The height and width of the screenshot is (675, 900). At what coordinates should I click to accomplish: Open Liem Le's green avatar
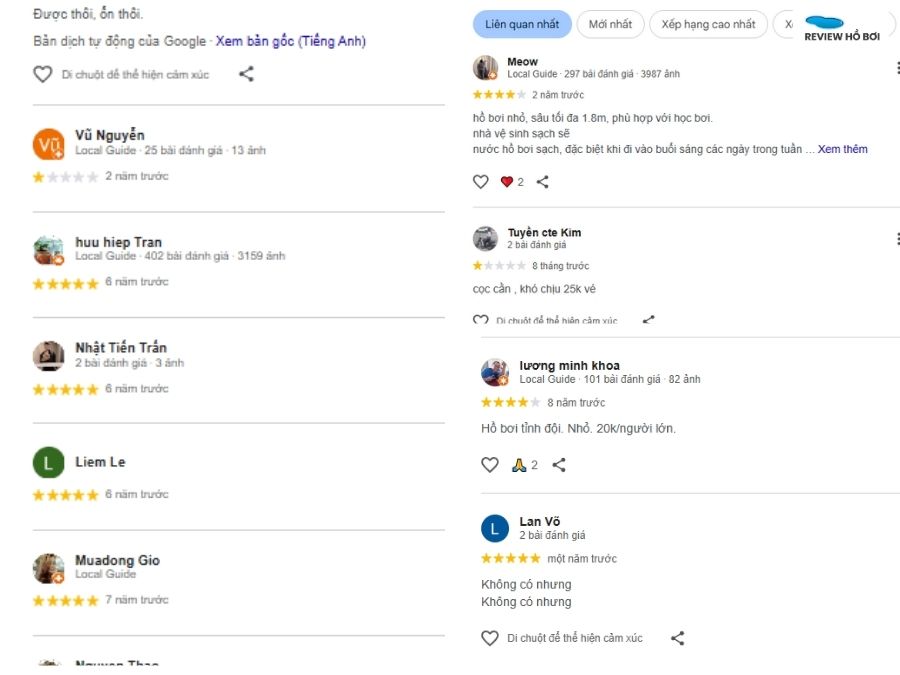(x=49, y=463)
